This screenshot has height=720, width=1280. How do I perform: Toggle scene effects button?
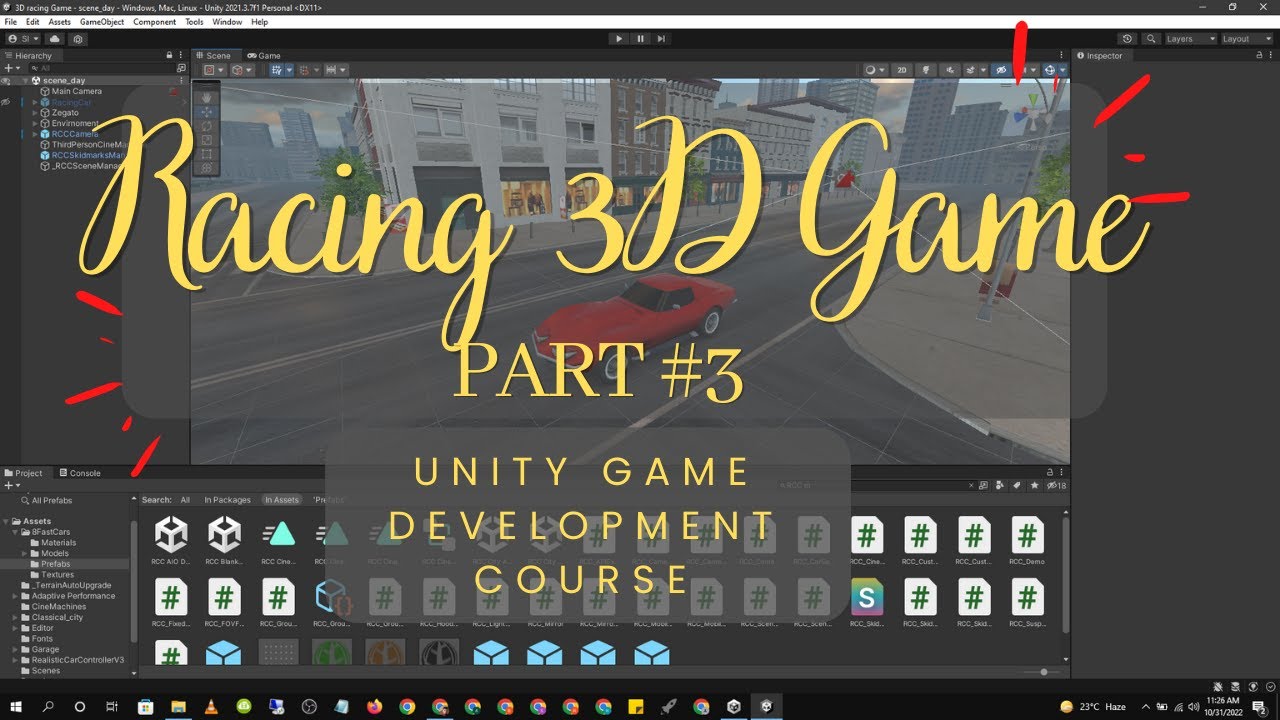pyautogui.click(x=970, y=70)
